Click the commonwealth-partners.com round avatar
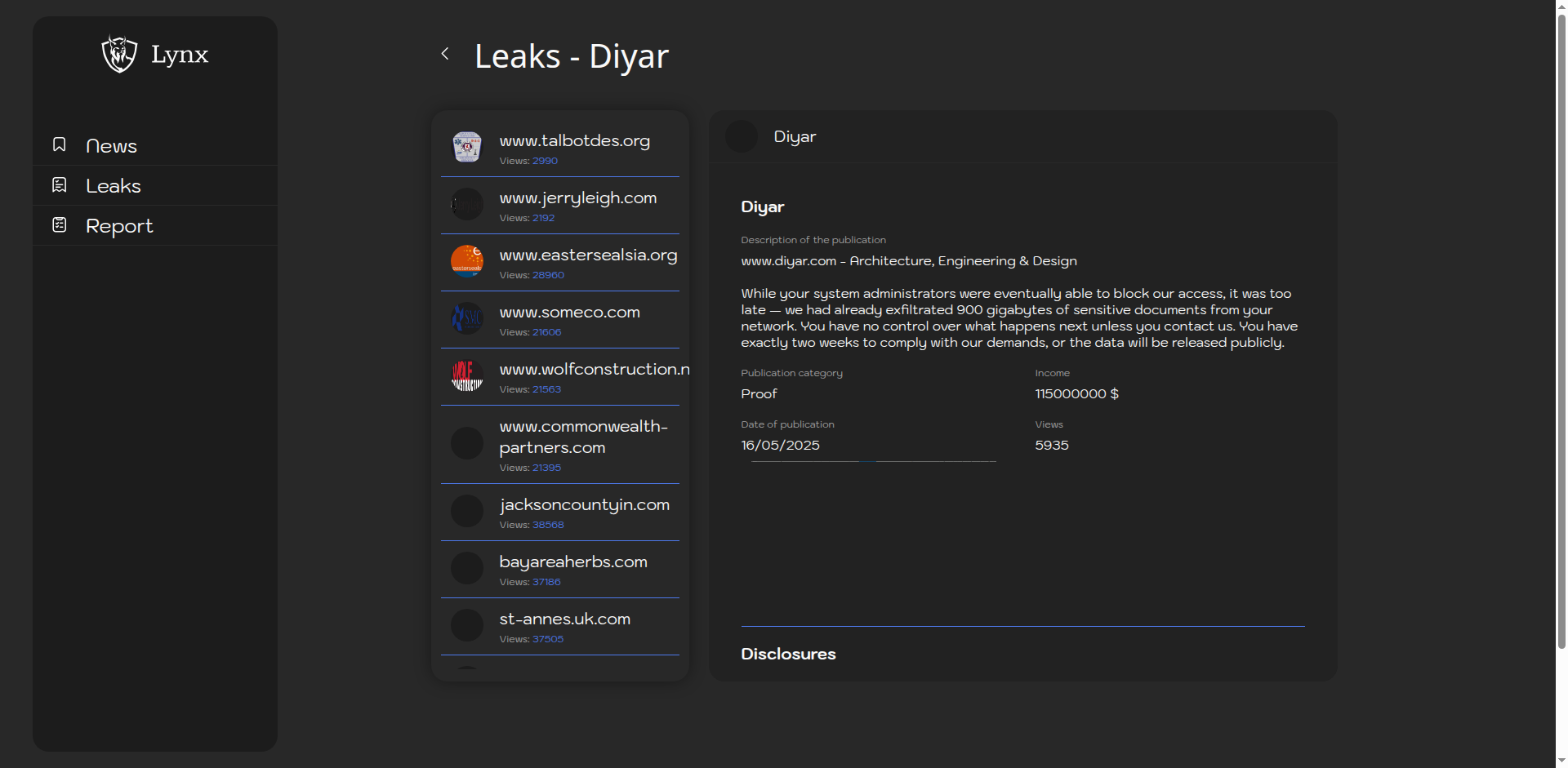Image resolution: width=1568 pixels, height=768 pixels. point(467,443)
